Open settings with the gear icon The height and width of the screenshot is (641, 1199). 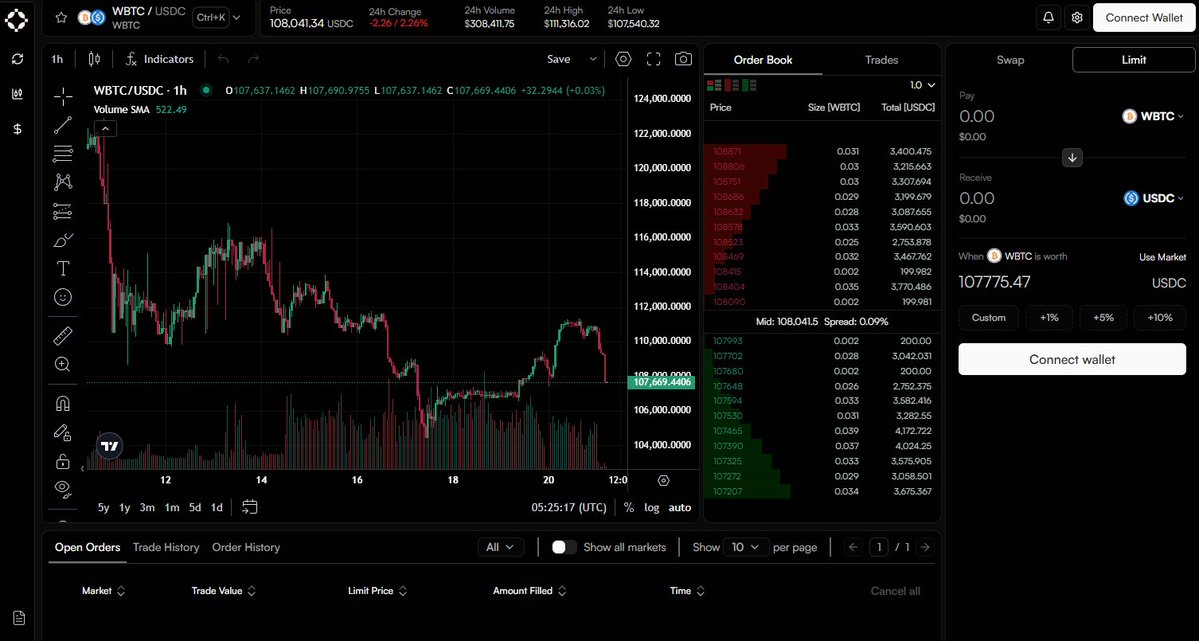click(1077, 18)
